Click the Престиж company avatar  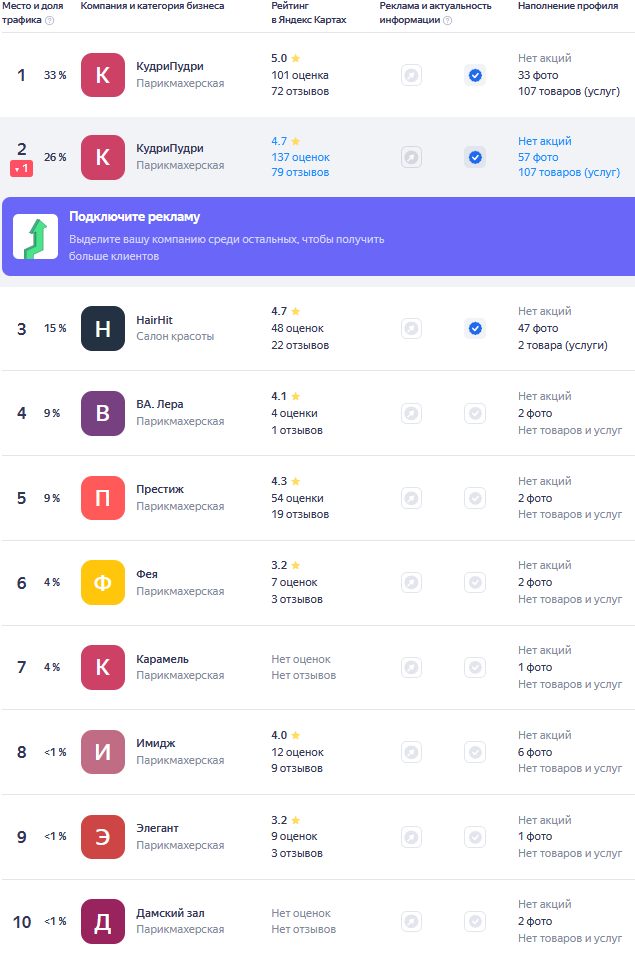[103, 498]
